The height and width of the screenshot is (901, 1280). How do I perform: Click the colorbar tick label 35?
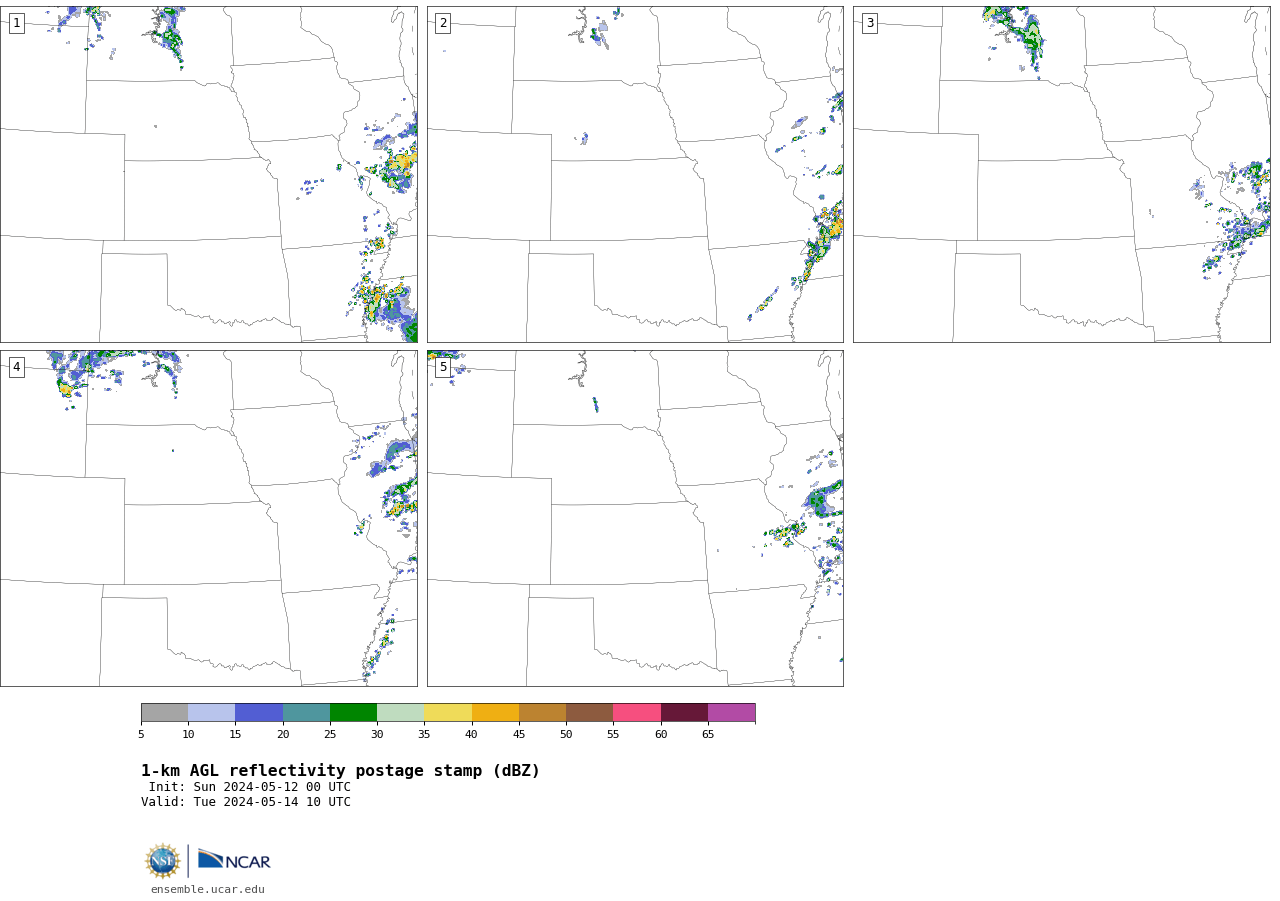click(424, 734)
